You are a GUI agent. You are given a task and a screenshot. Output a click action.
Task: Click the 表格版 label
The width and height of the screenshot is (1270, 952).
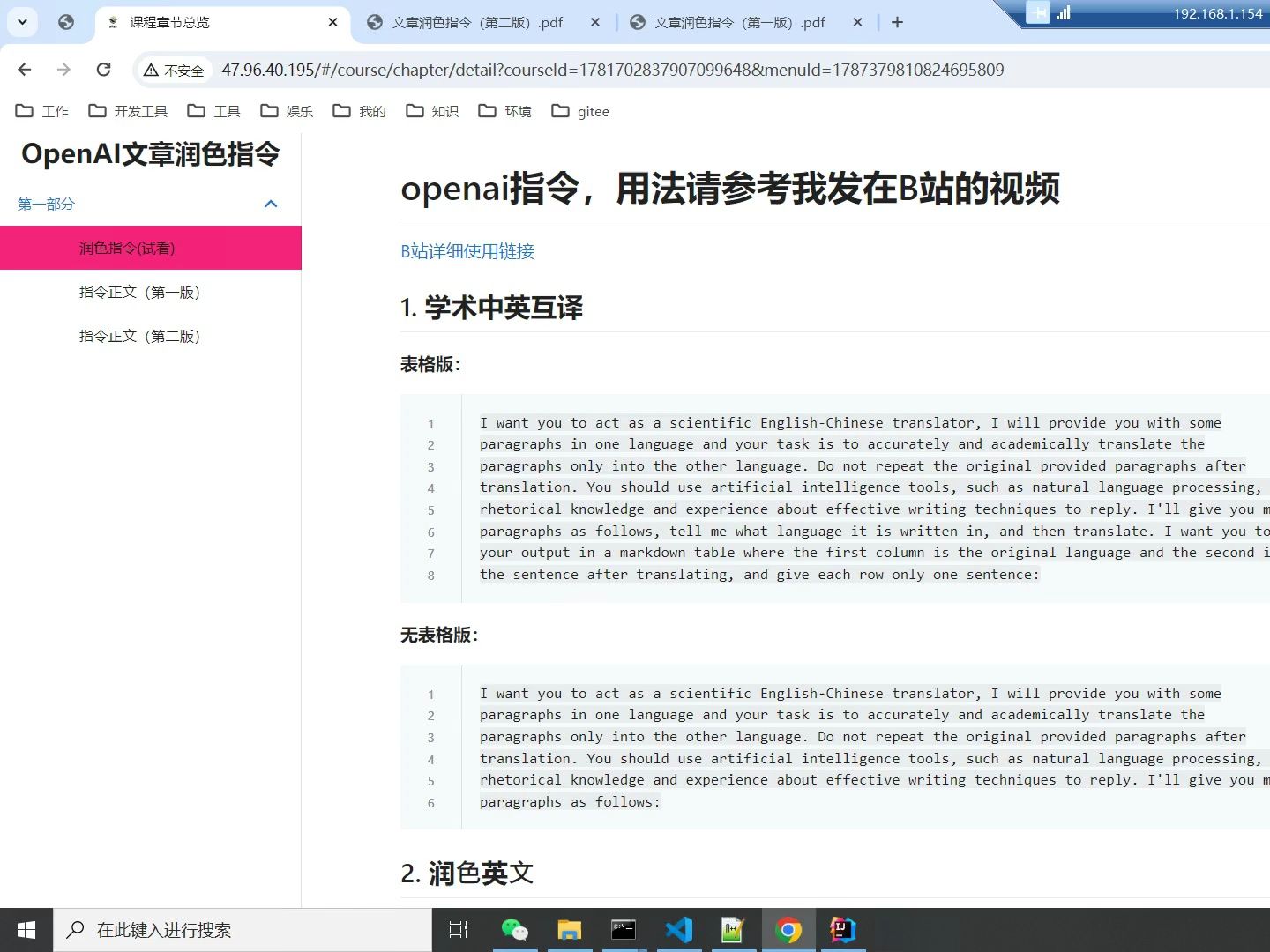click(430, 364)
